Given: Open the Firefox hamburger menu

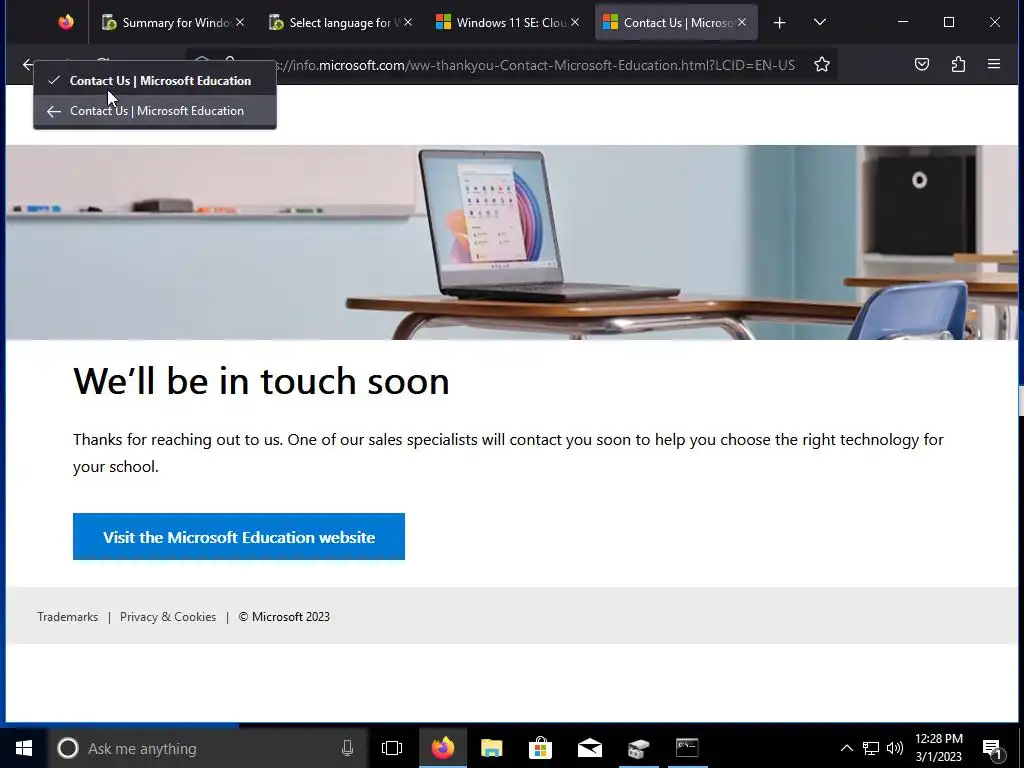Looking at the screenshot, I should [994, 64].
